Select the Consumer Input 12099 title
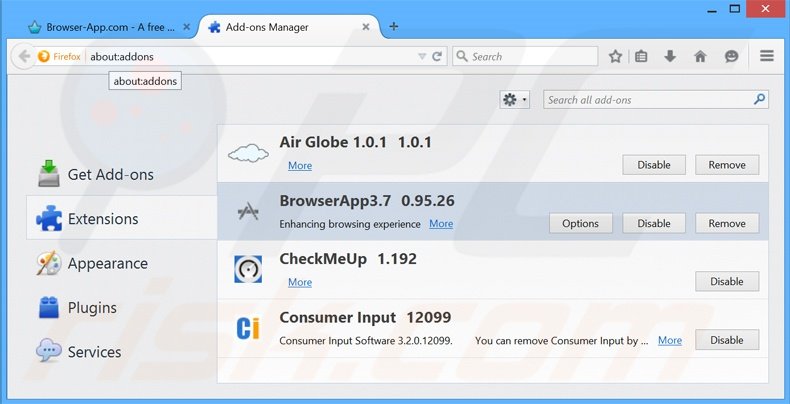Screen dimensions: 790x404 pos(365,317)
